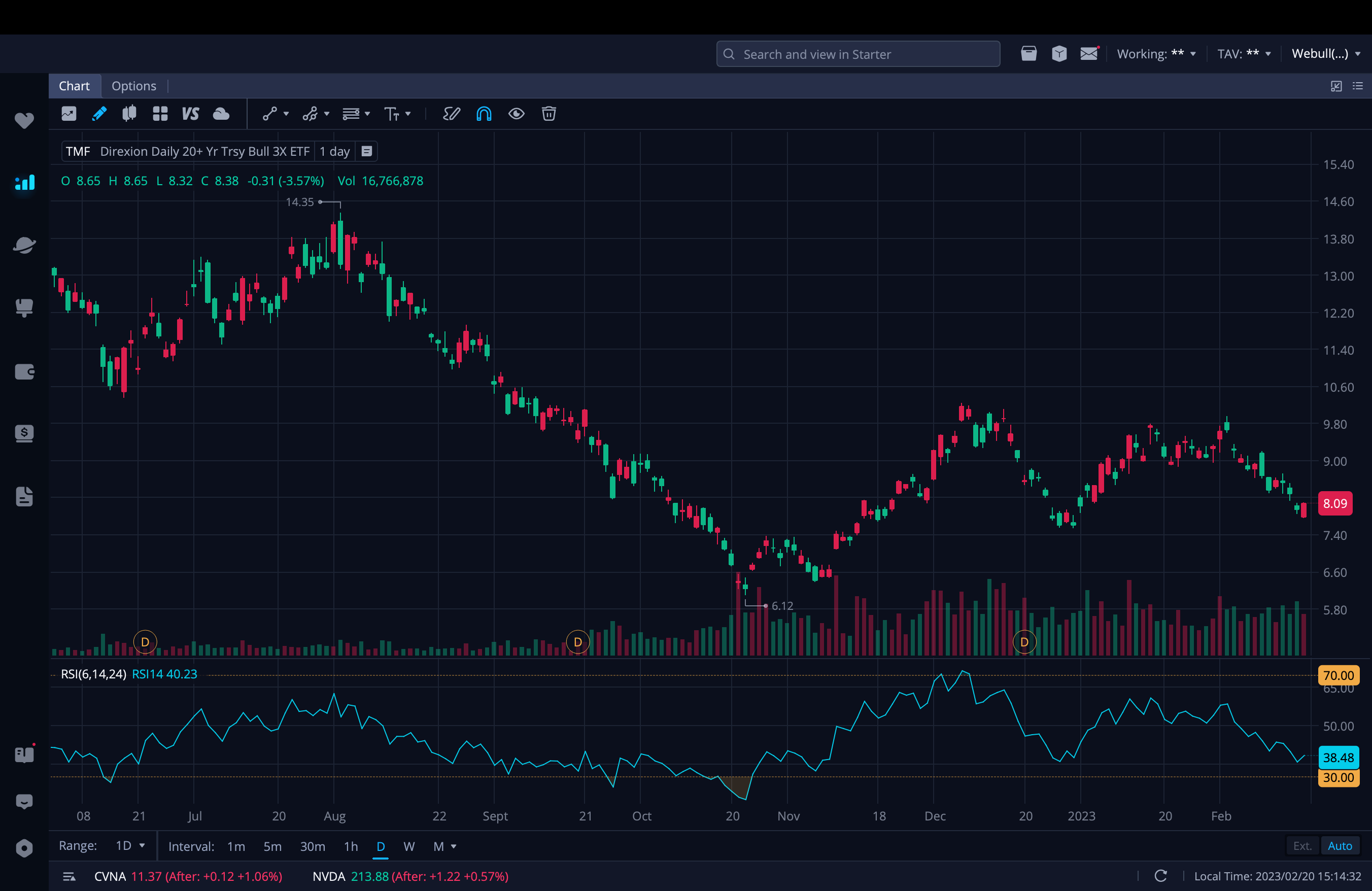The width and height of the screenshot is (1372, 891).
Task: Click the 1 day timeframe label
Action: [334, 151]
